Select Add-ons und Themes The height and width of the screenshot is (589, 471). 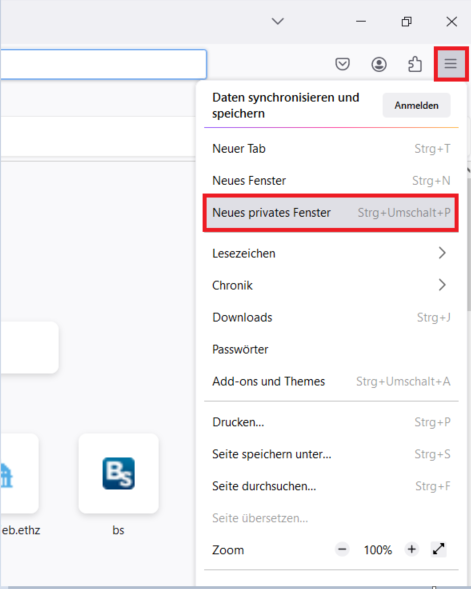(x=331, y=381)
